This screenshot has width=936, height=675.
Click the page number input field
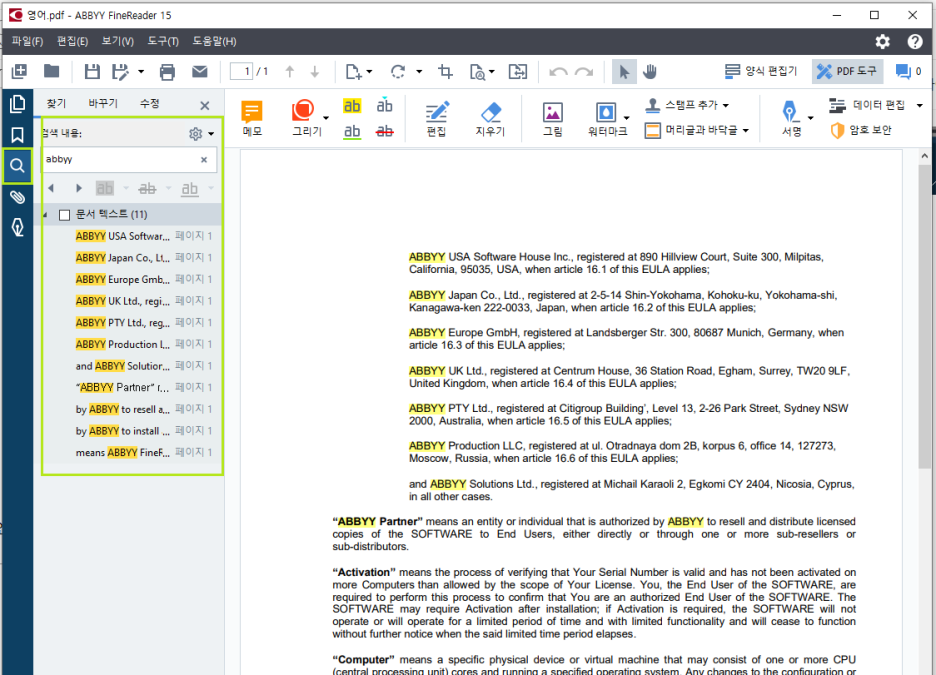(241, 72)
